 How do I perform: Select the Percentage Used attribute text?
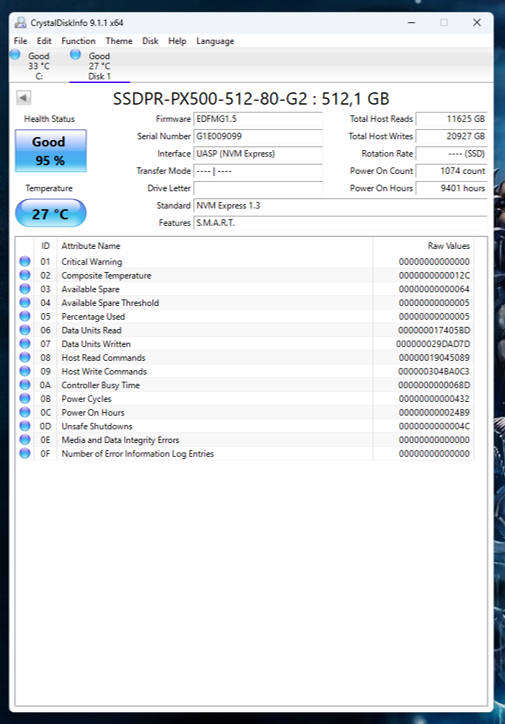[93, 317]
